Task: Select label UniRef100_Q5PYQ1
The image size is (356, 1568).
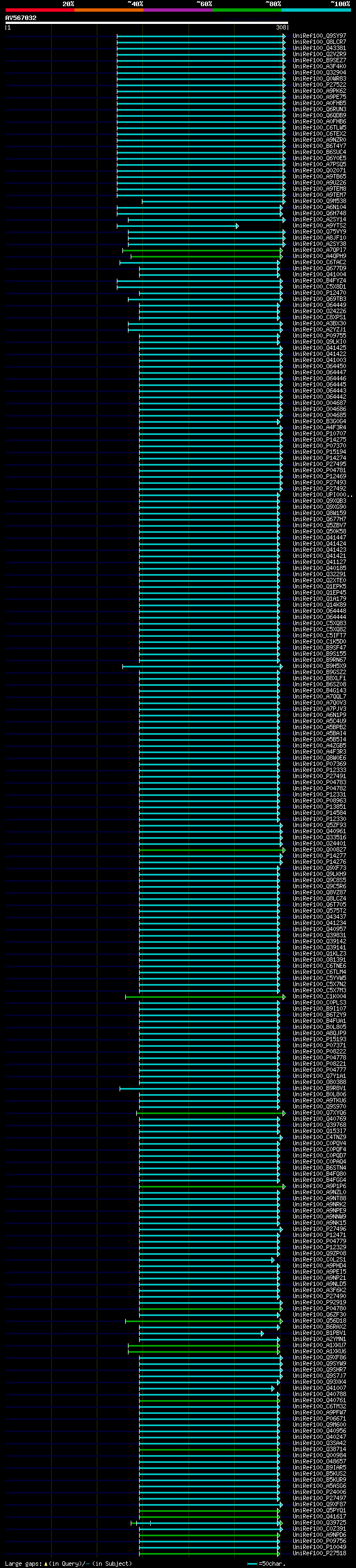Action: 319,1510
